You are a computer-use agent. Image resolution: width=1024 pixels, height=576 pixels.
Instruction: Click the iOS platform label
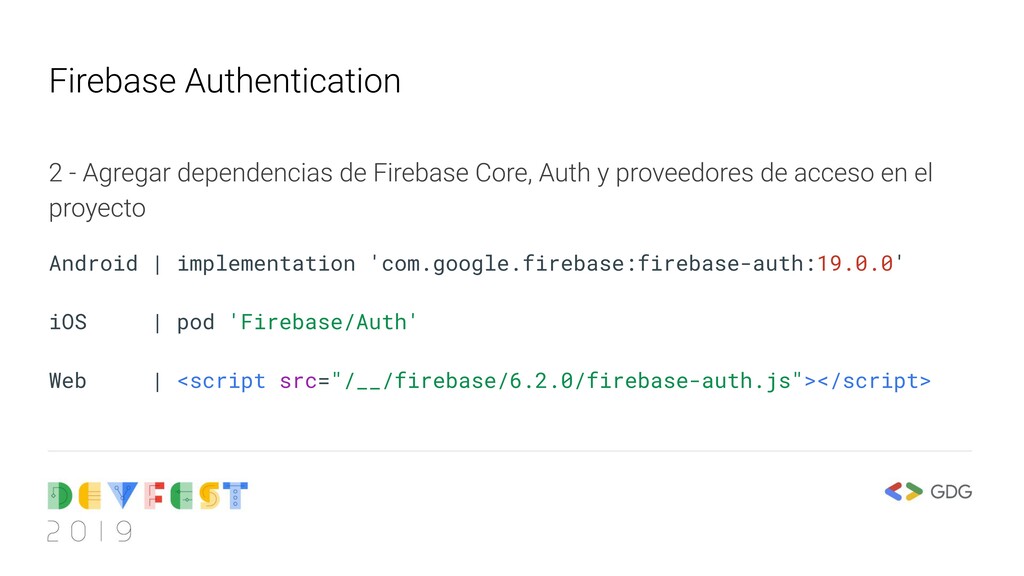68,322
